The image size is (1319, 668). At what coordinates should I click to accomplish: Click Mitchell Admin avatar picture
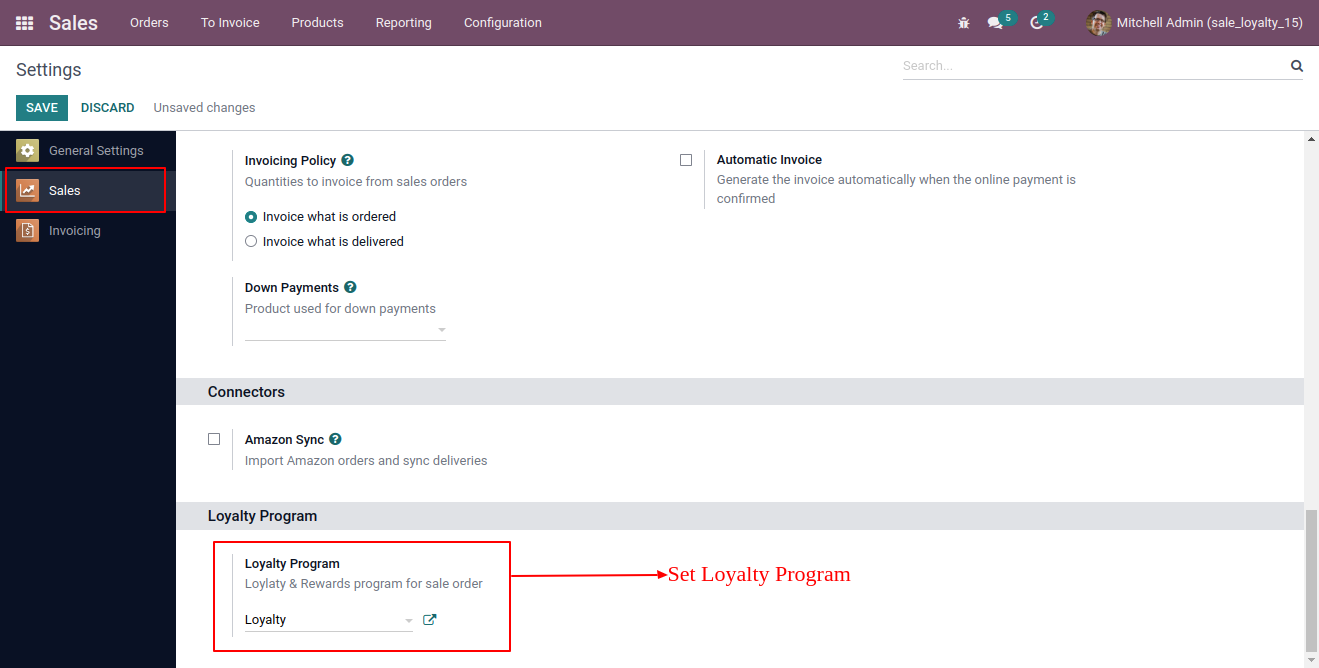pyautogui.click(x=1099, y=22)
